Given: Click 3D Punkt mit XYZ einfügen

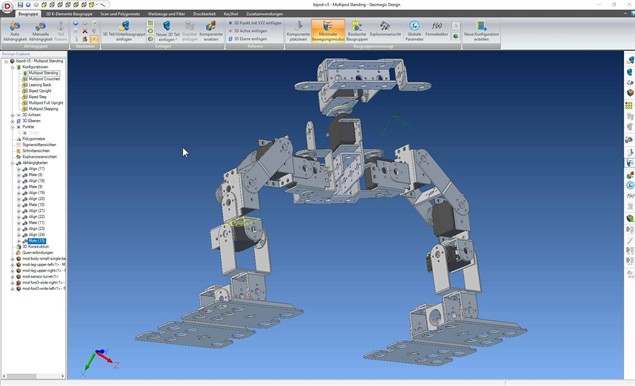Looking at the screenshot, I should click(255, 23).
